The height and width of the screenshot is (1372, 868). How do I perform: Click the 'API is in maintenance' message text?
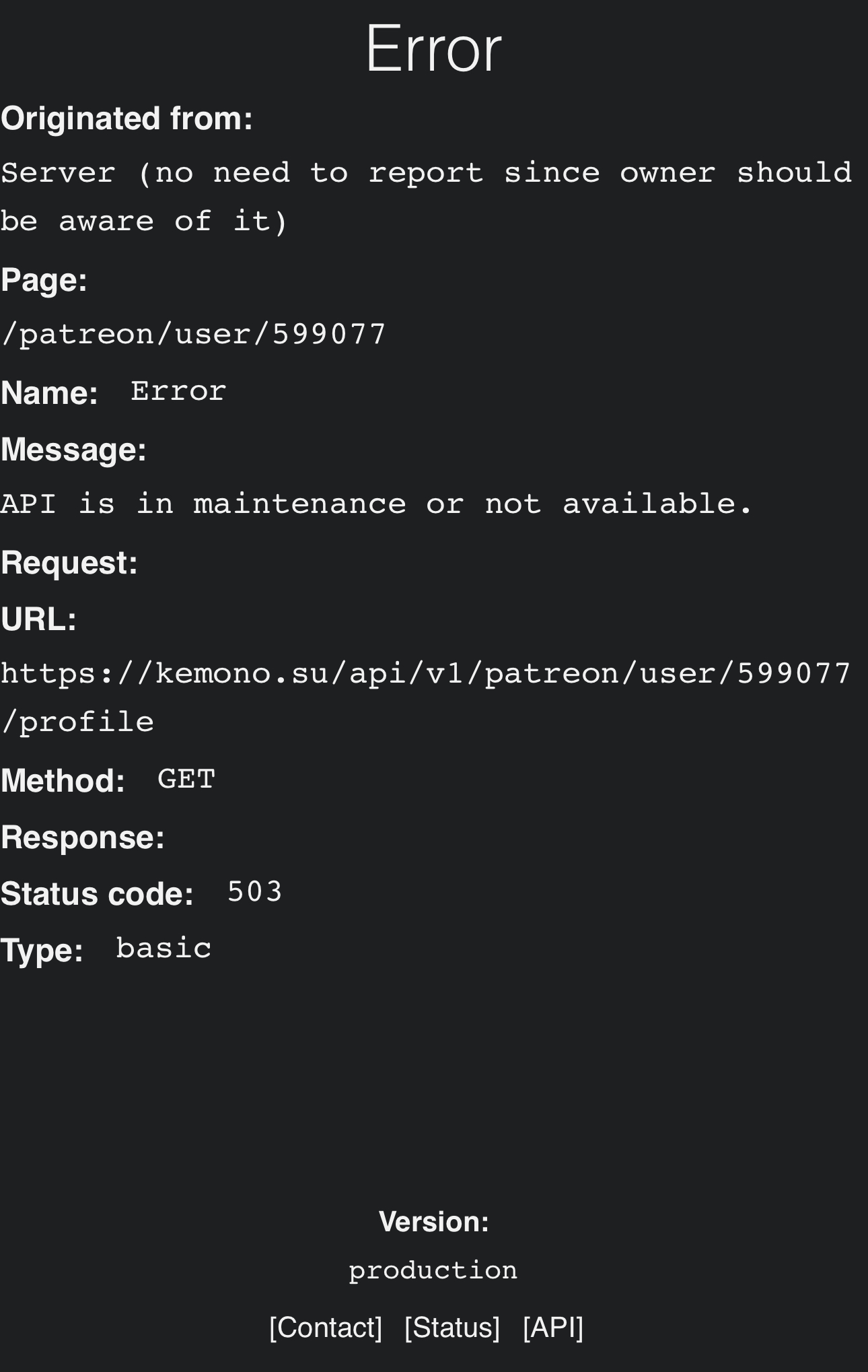(377, 504)
